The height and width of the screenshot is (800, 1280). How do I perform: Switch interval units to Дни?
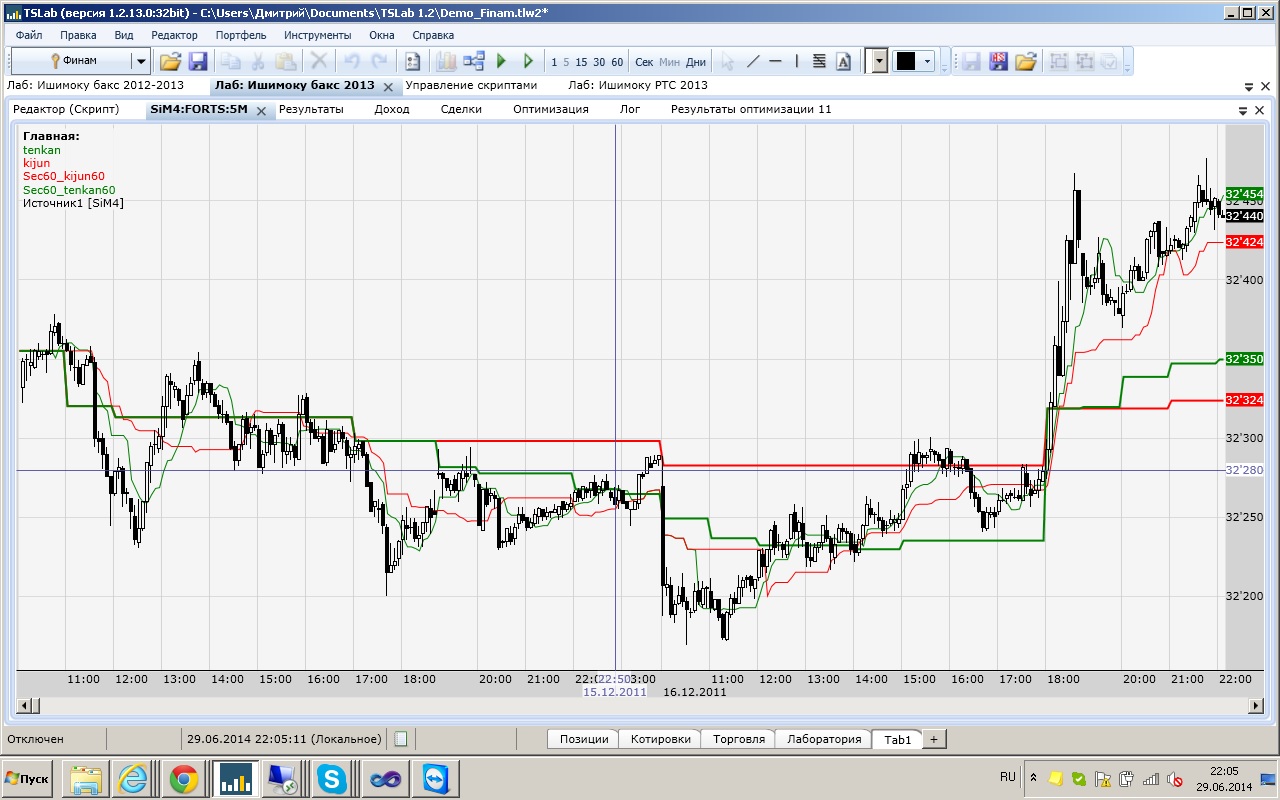[x=696, y=62]
